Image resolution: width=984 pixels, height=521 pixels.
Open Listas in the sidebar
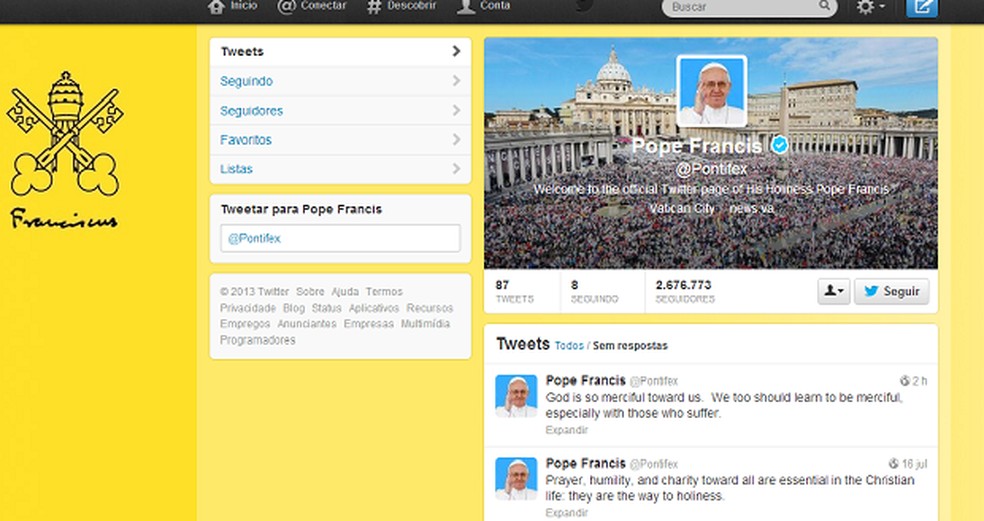340,169
